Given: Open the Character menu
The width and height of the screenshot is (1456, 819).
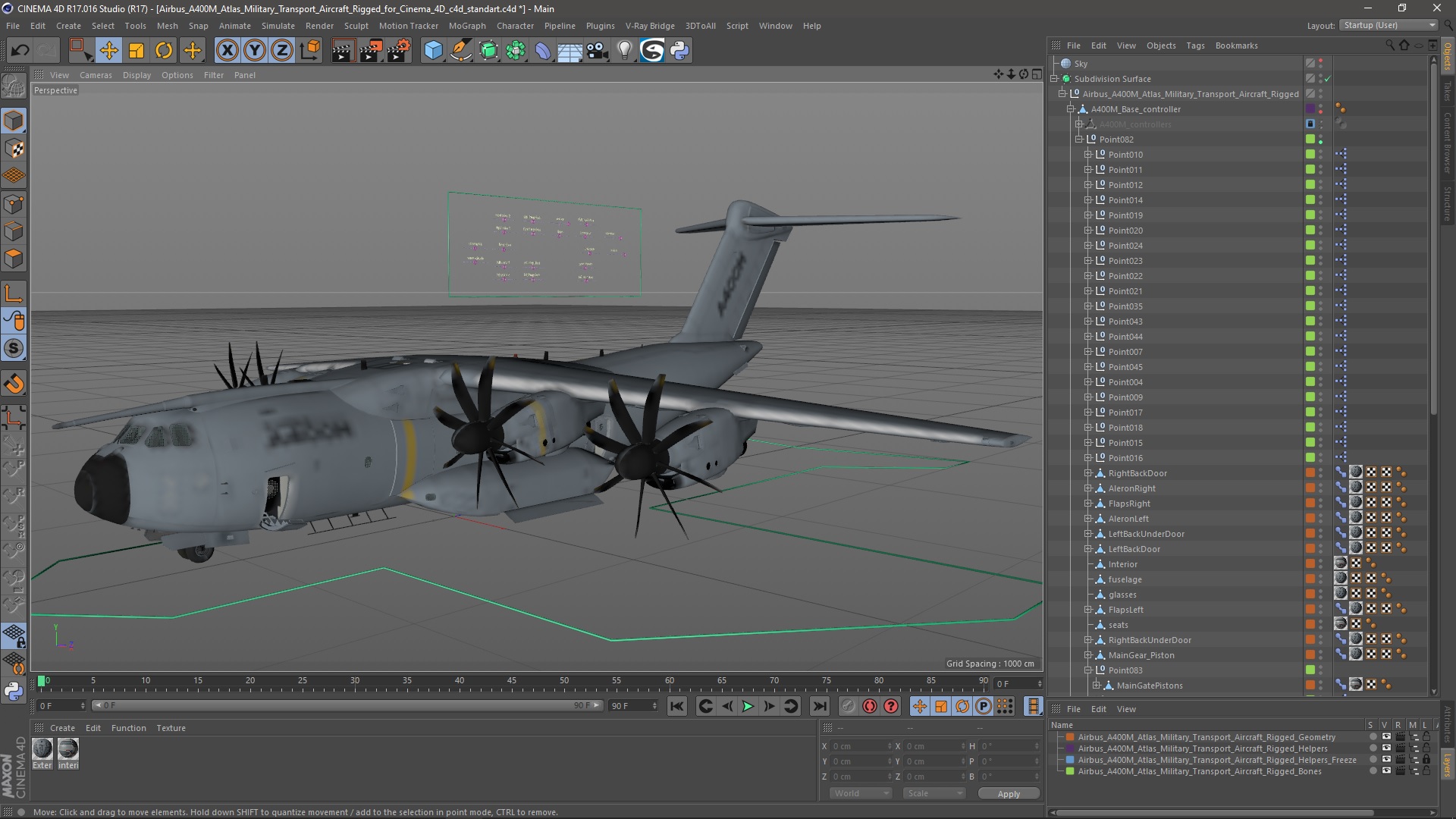Looking at the screenshot, I should [515, 26].
